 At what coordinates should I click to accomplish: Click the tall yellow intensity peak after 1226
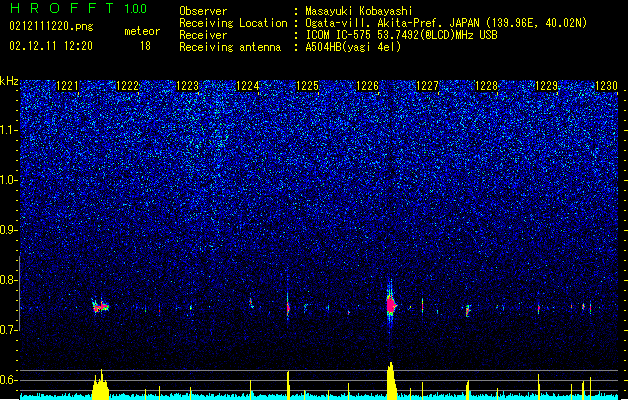[x=392, y=381]
